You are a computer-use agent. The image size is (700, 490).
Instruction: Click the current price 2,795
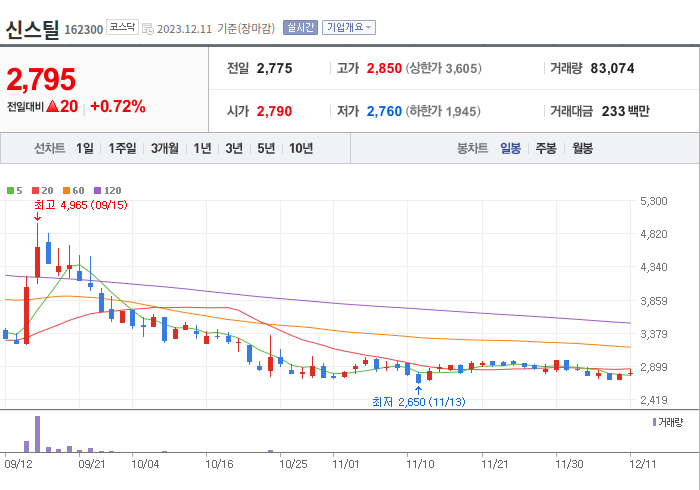[x=41, y=79]
